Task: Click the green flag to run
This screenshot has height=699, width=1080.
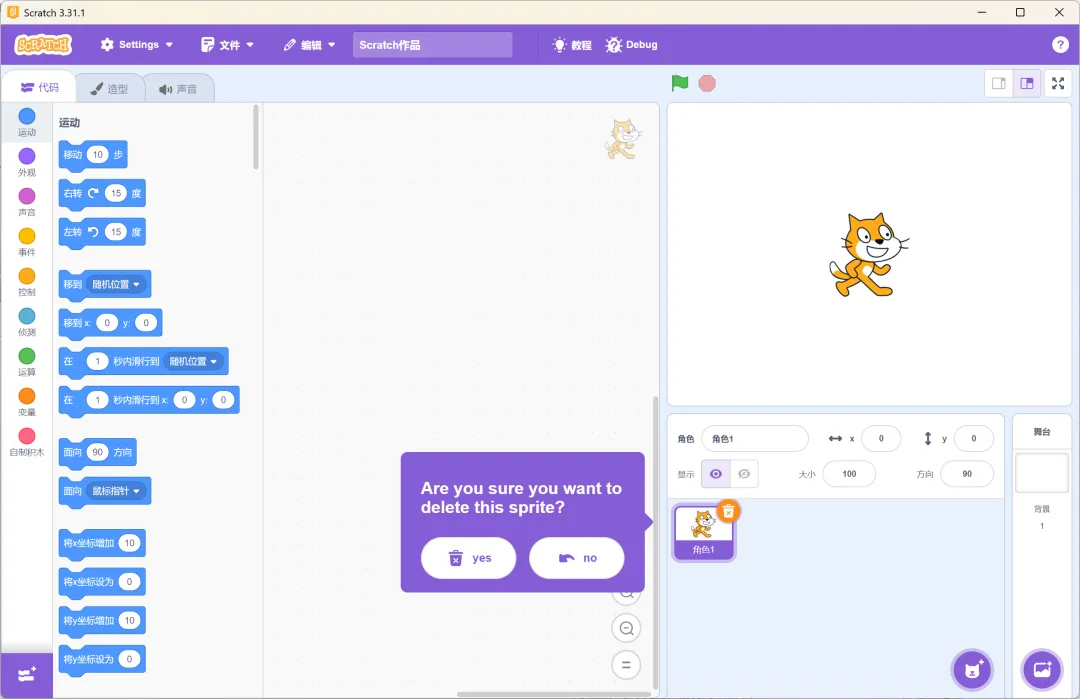Action: pos(680,83)
